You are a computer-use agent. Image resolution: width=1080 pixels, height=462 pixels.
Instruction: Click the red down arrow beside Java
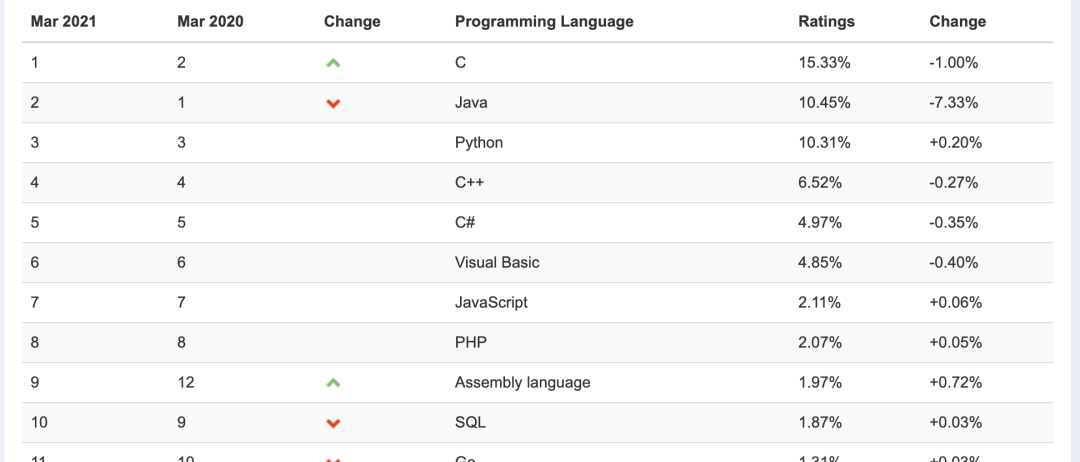[x=333, y=103]
